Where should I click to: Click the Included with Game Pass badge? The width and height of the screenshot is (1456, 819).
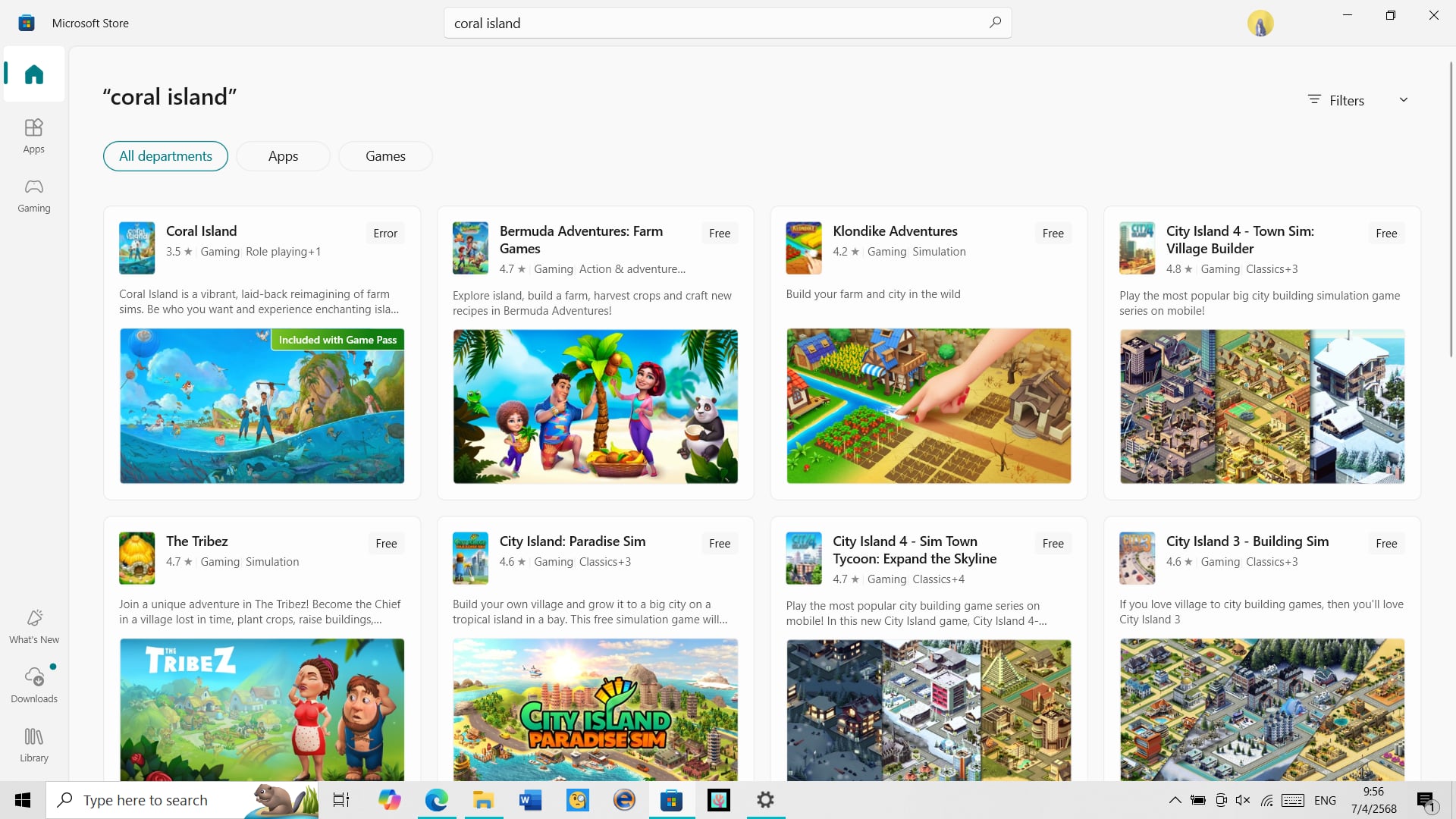click(337, 340)
